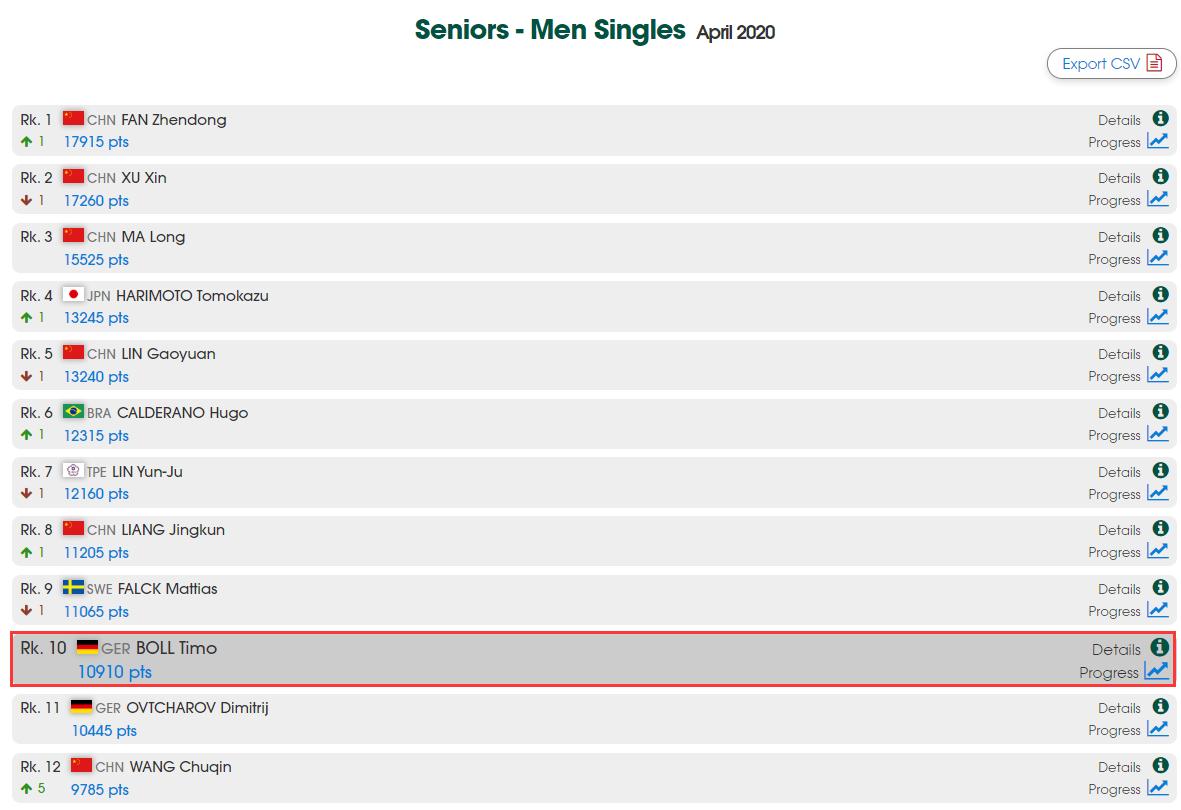Click Details link for LIN Gaoyuan

click(1119, 355)
